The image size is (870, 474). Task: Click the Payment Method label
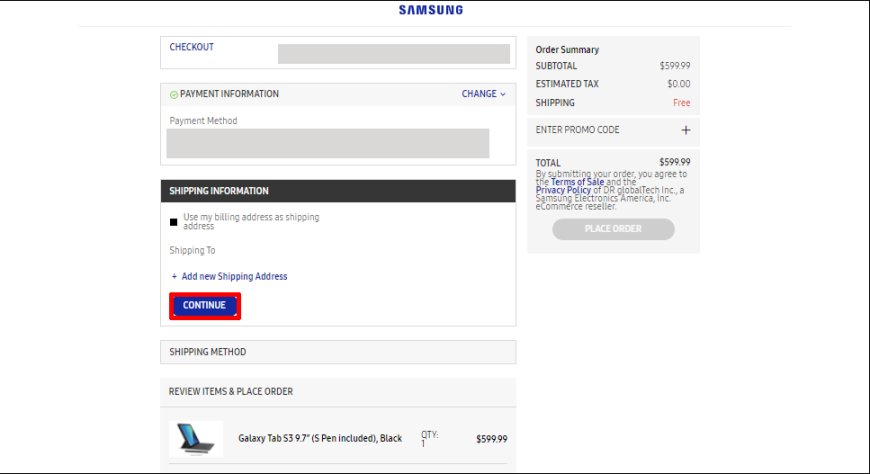click(x=203, y=121)
